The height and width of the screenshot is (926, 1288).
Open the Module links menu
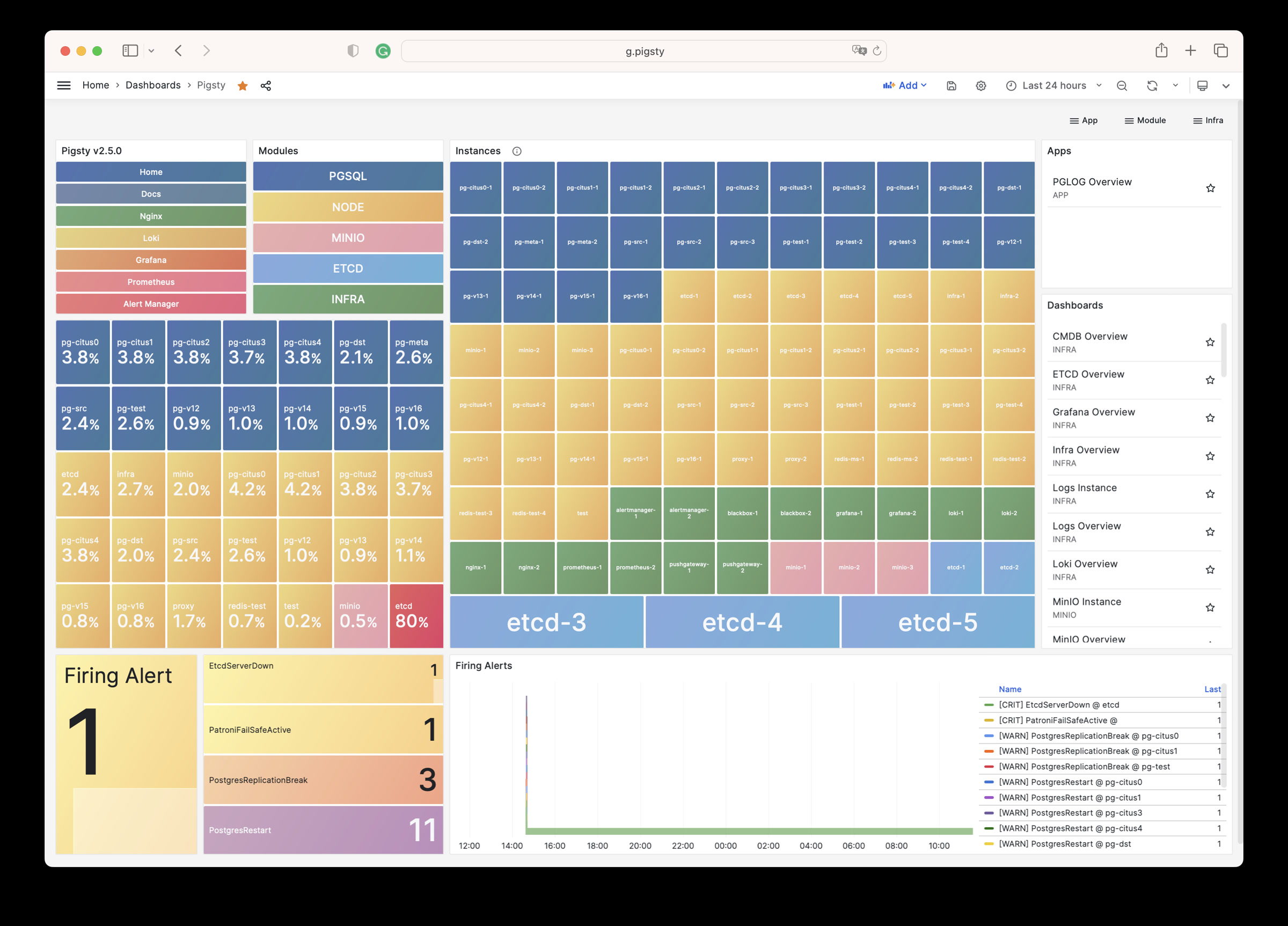(1145, 120)
